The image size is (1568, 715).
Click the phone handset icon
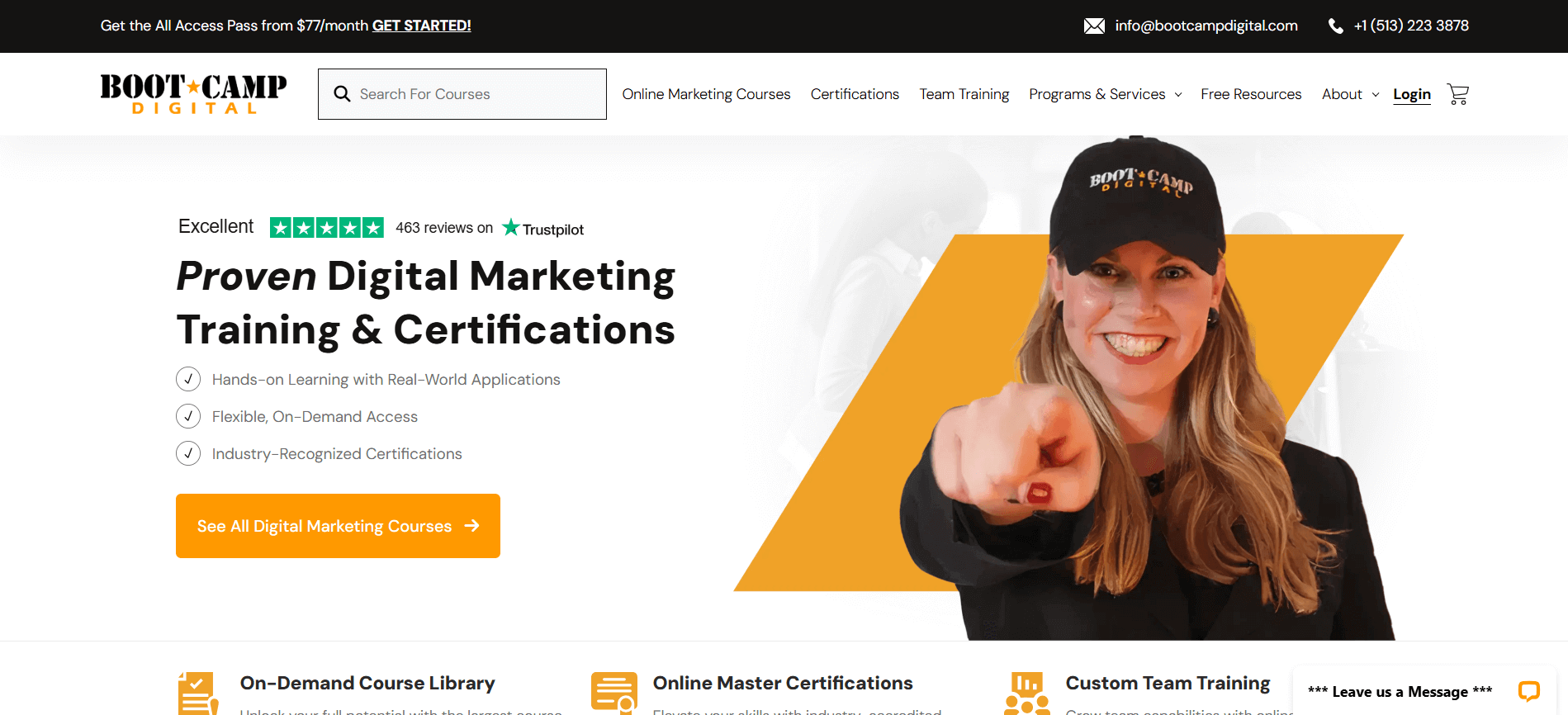tap(1335, 26)
